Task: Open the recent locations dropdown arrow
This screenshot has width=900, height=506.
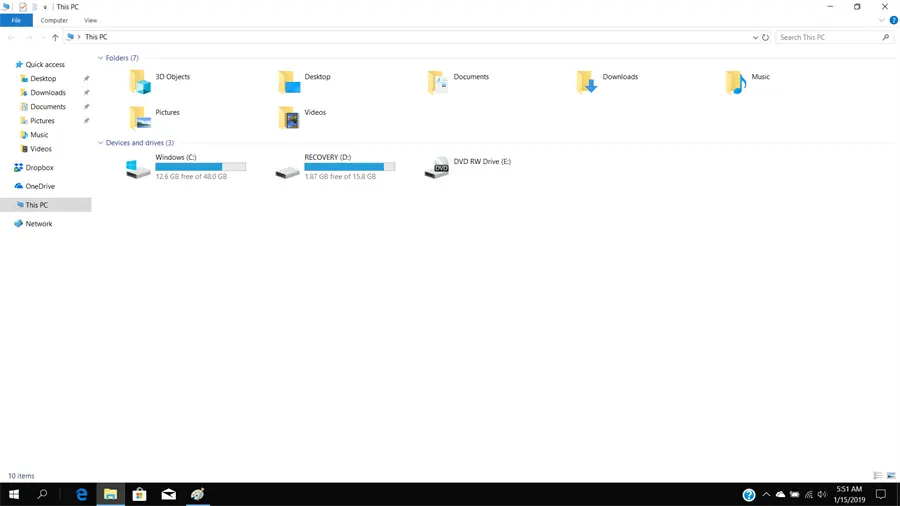Action: click(x=42, y=37)
